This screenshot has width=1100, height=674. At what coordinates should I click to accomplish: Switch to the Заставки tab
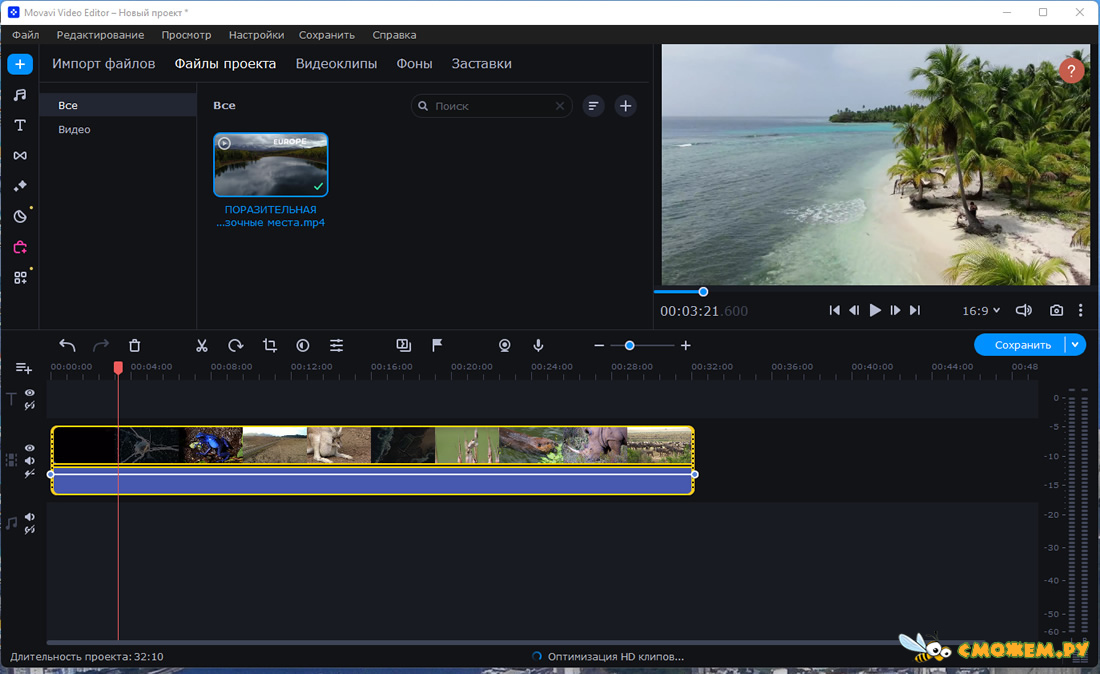tap(481, 64)
